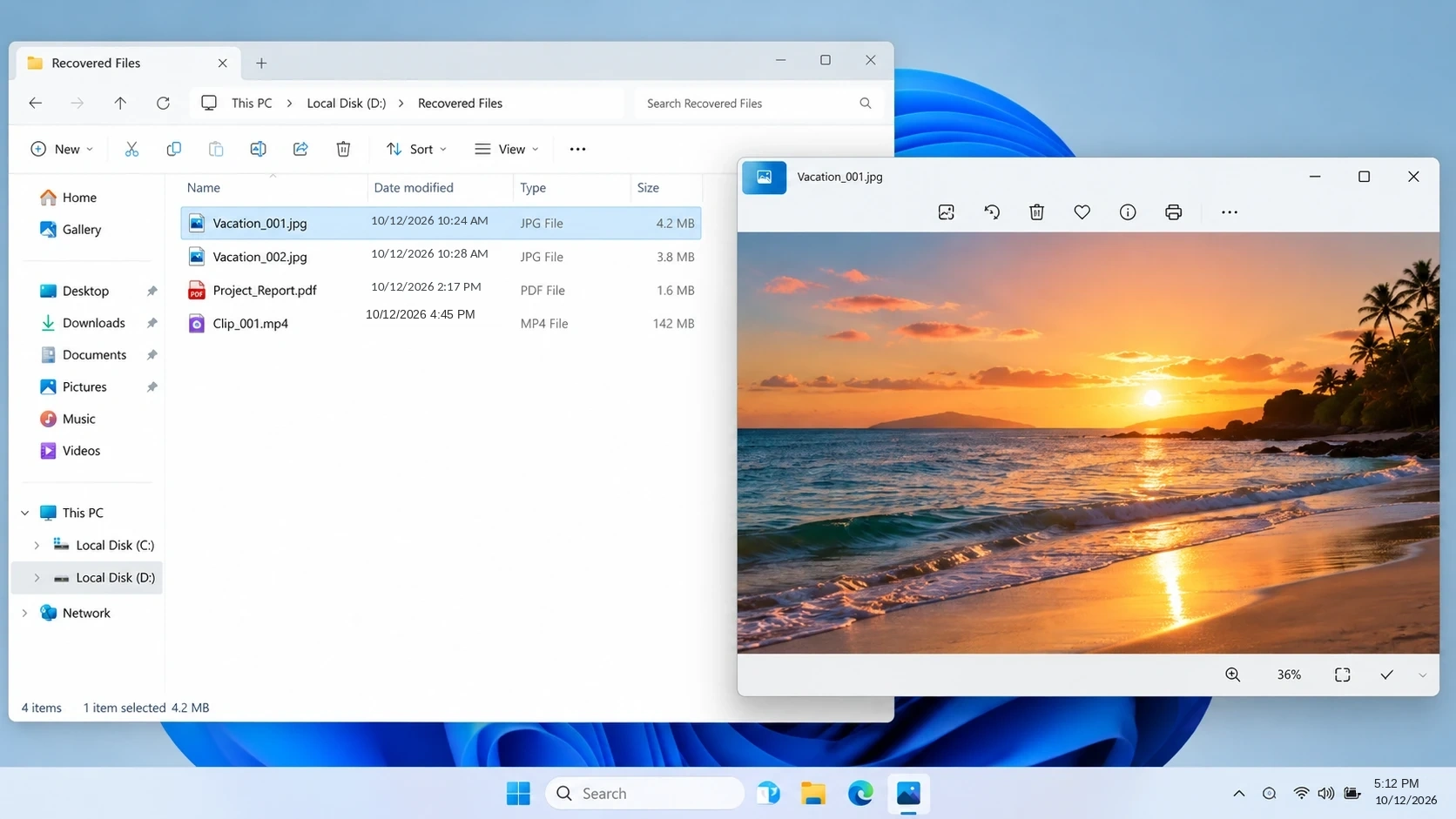Image resolution: width=1456 pixels, height=819 pixels.
Task: Go back in File Explorer
Action: (x=35, y=103)
